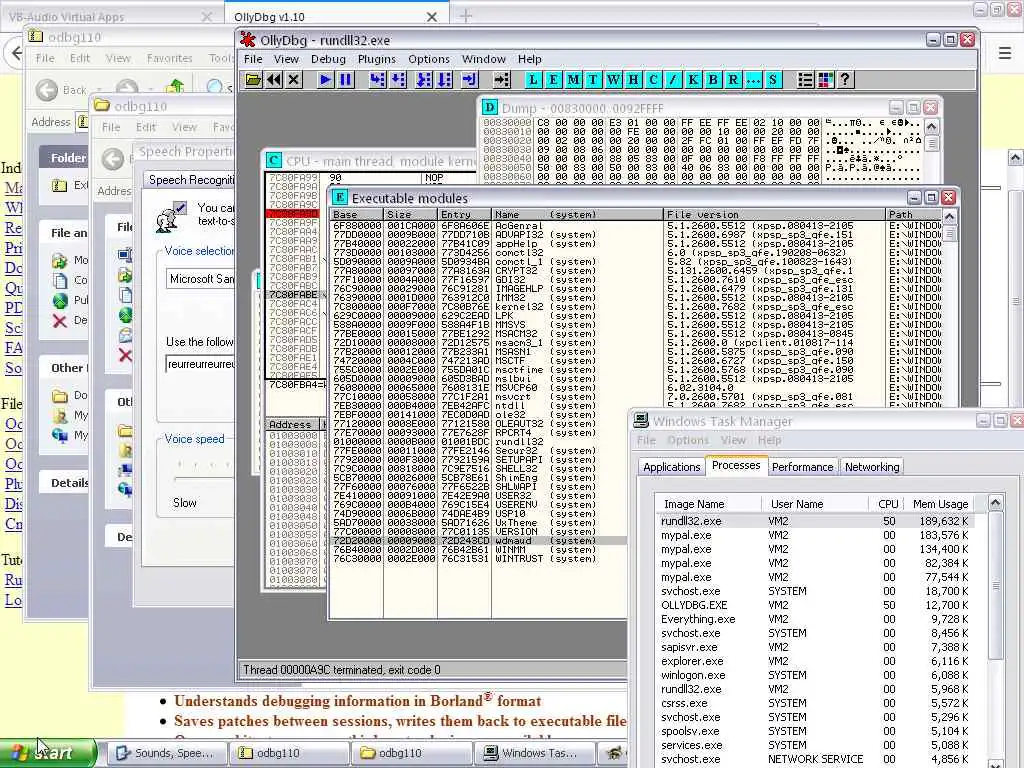Click the Restart program rewind icon
1024x768 pixels.
(x=274, y=80)
